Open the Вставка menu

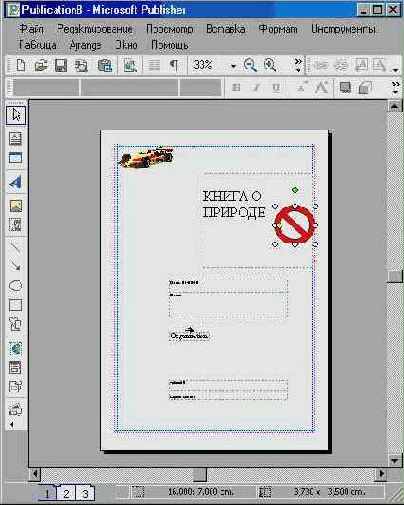pyautogui.click(x=226, y=29)
